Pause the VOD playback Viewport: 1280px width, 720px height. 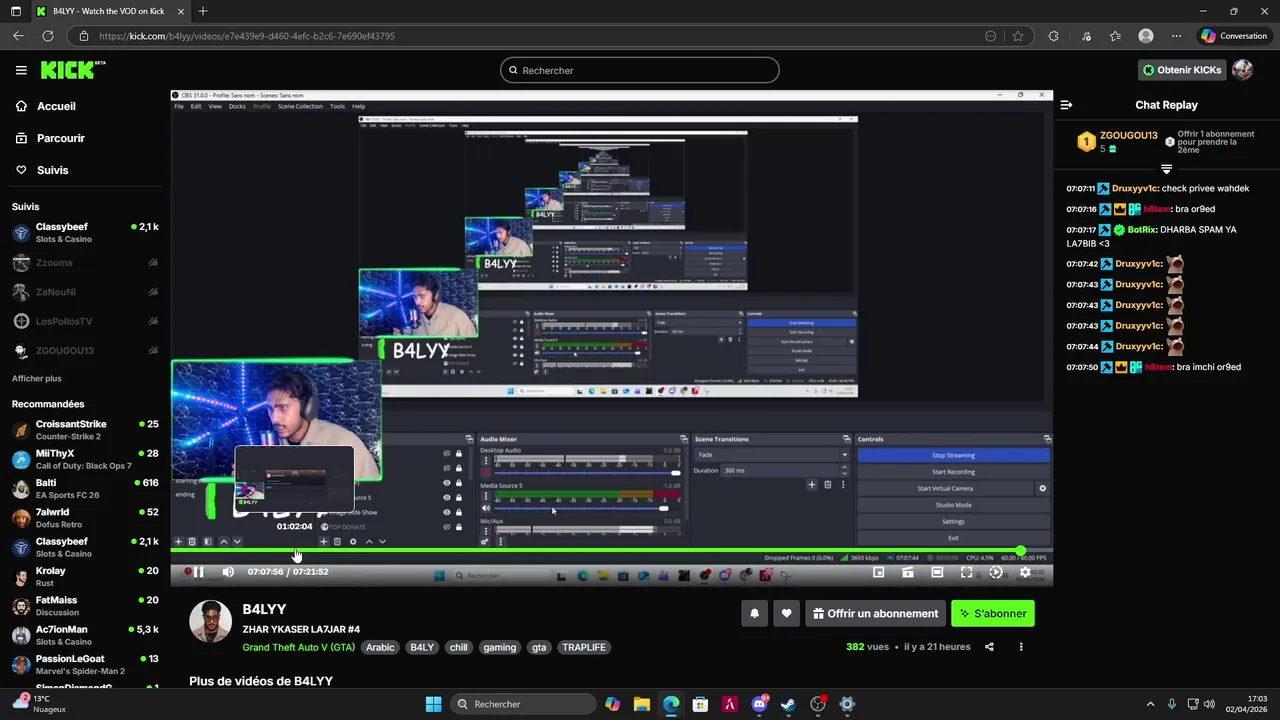click(198, 572)
